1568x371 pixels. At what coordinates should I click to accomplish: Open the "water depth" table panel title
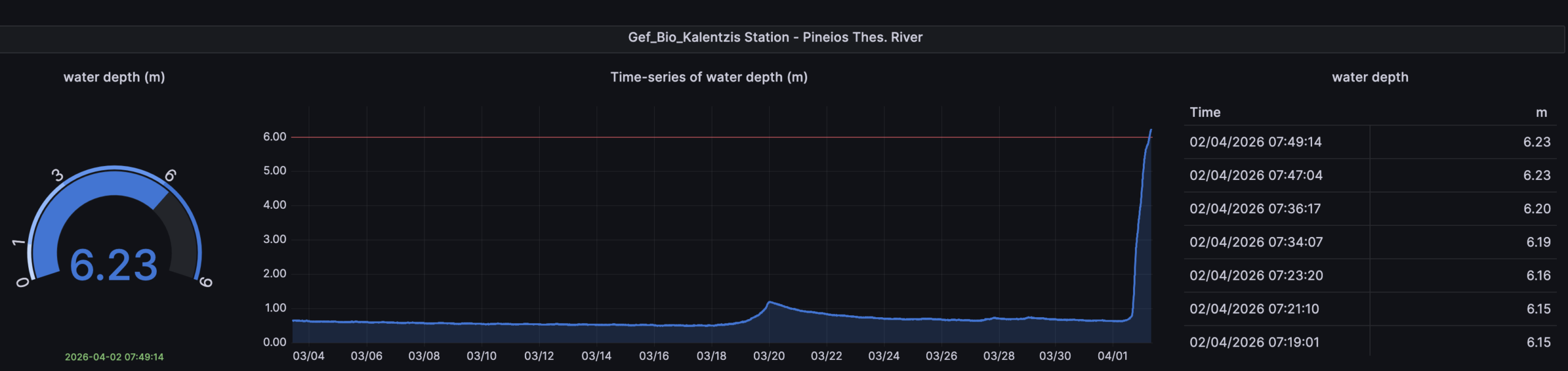pos(1370,77)
